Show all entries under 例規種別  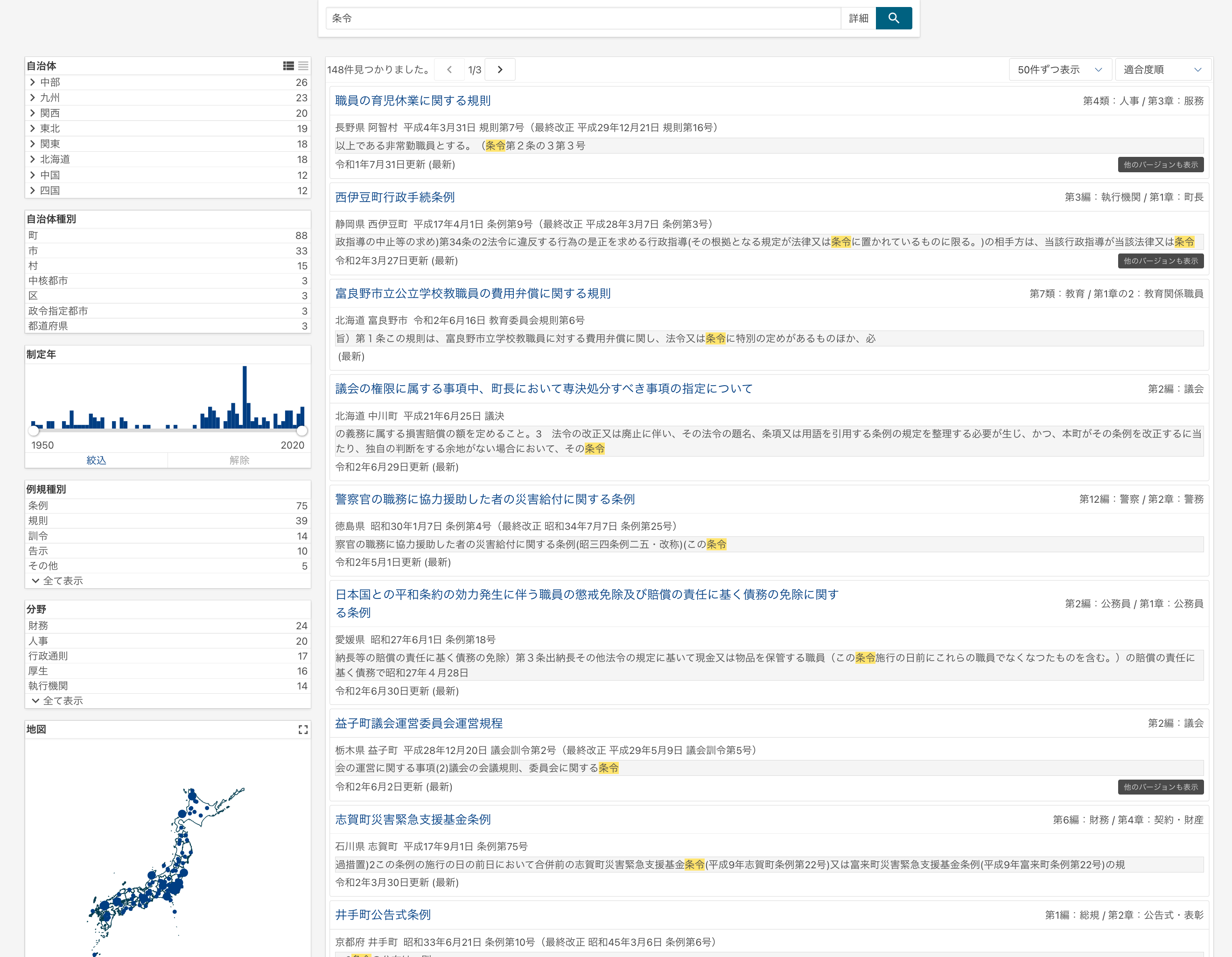[57, 581]
